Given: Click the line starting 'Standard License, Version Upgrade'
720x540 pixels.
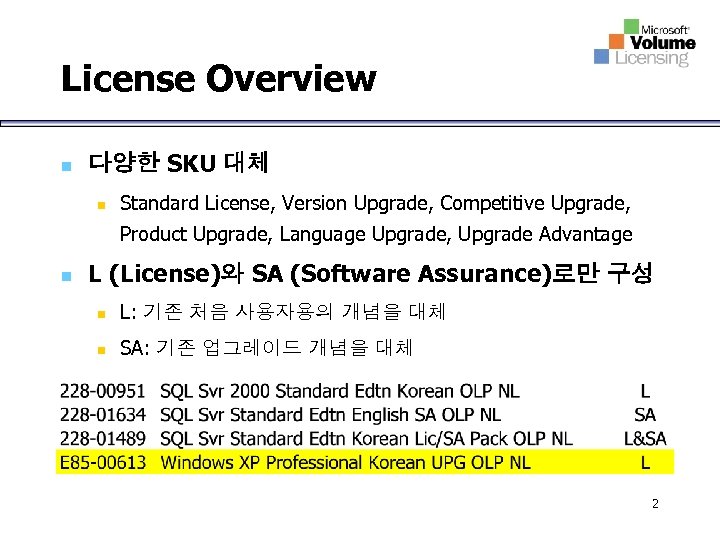Looking at the screenshot, I should 375,203.
